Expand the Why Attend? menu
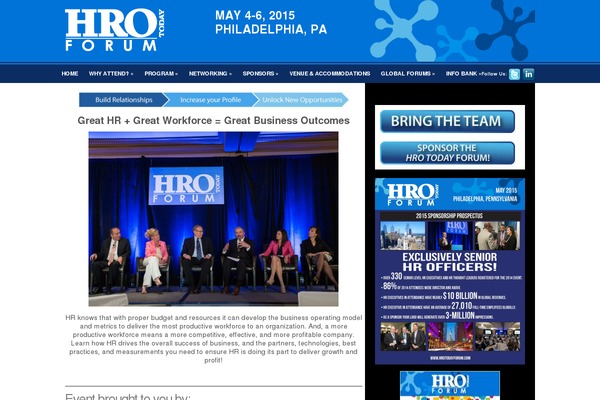Image resolution: width=600 pixels, height=400 pixels. 111,73
